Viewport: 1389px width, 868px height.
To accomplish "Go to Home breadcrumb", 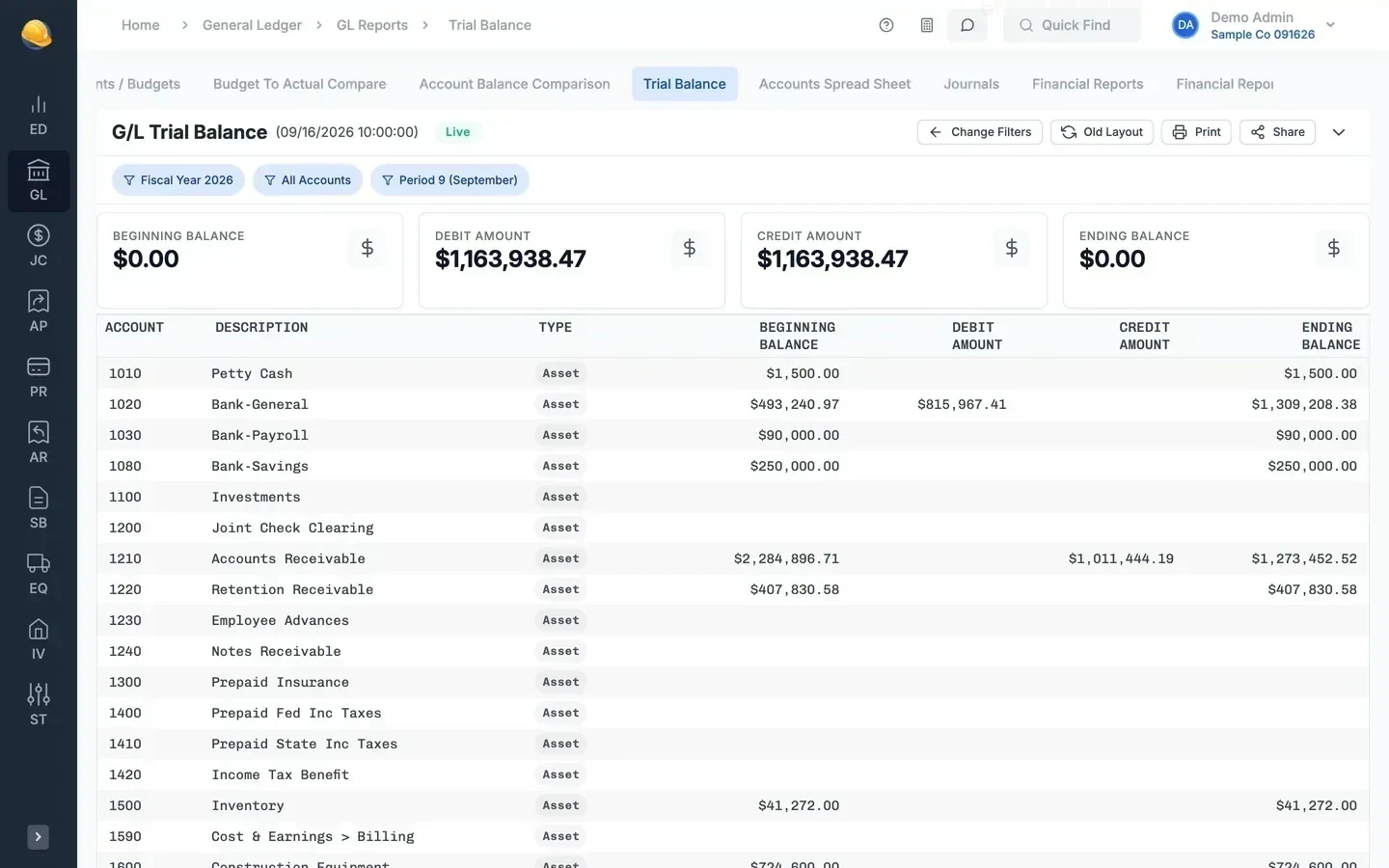I will 141,25.
